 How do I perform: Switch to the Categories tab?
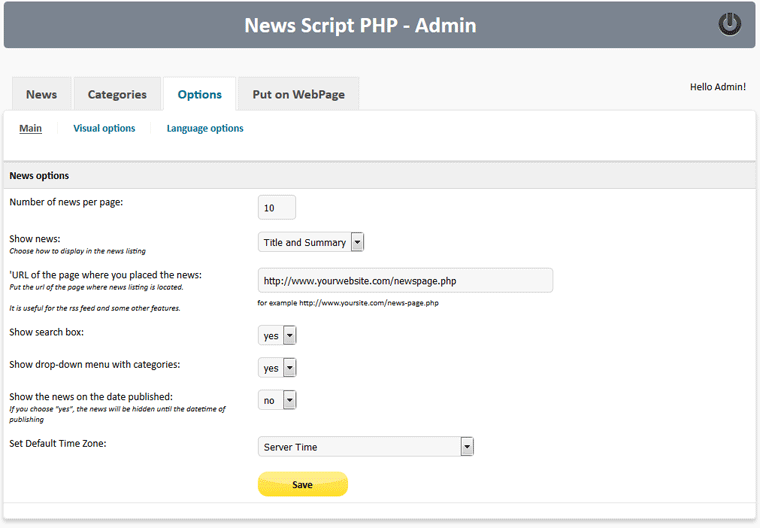(x=117, y=94)
